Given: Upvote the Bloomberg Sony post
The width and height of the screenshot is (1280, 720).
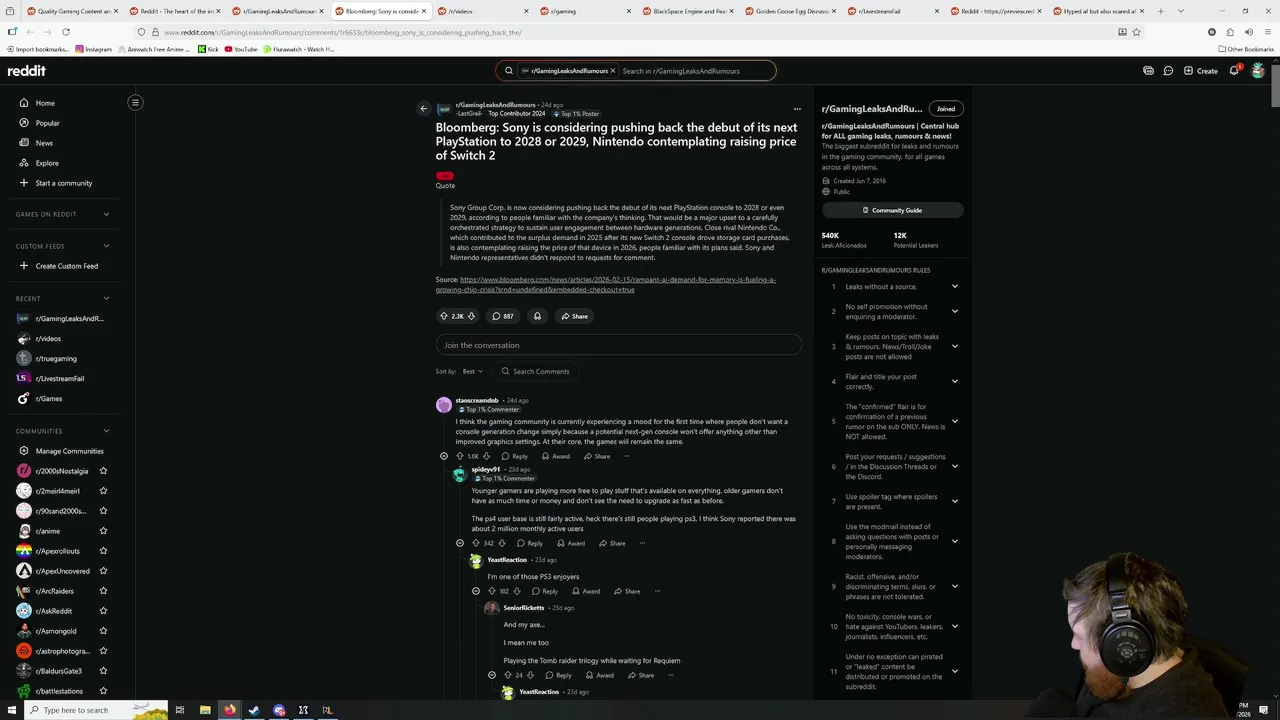Looking at the screenshot, I should click(444, 316).
